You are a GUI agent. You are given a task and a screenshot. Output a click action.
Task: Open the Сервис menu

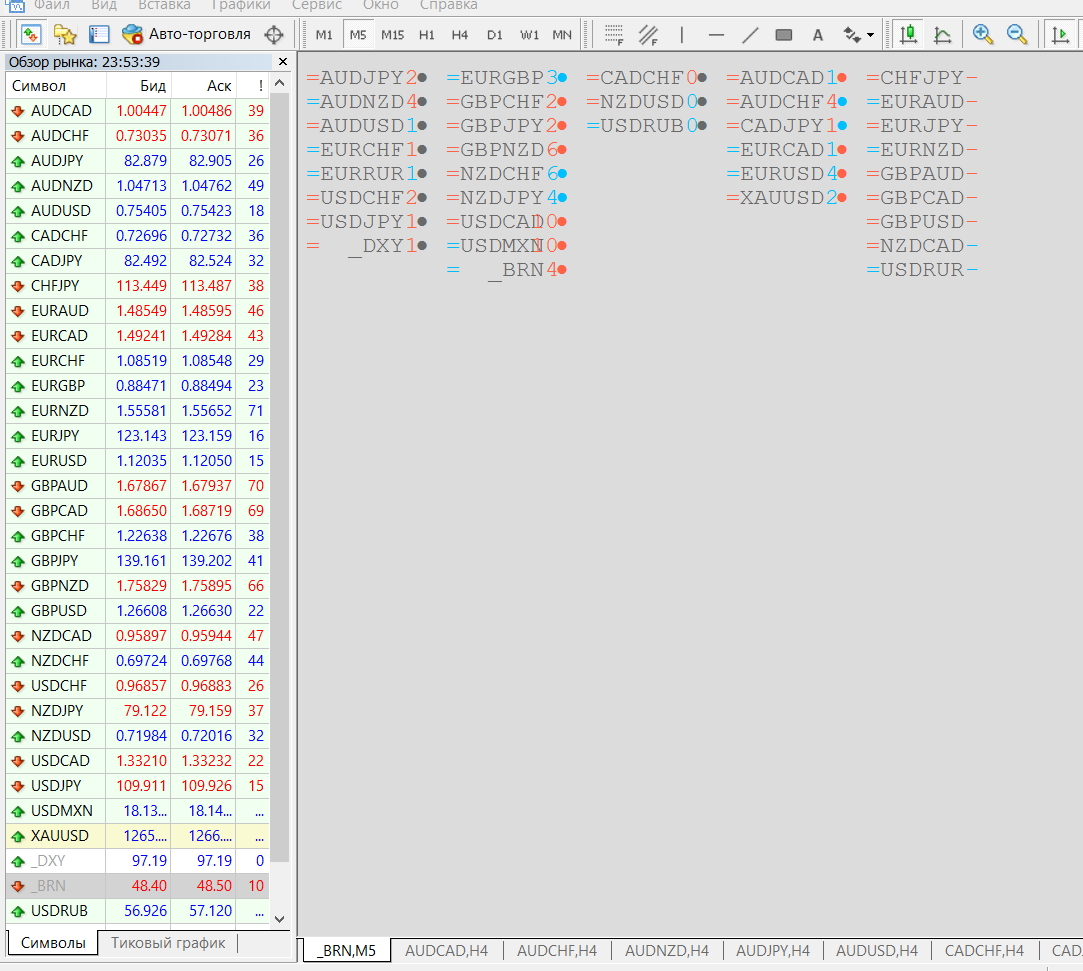pyautogui.click(x=316, y=6)
